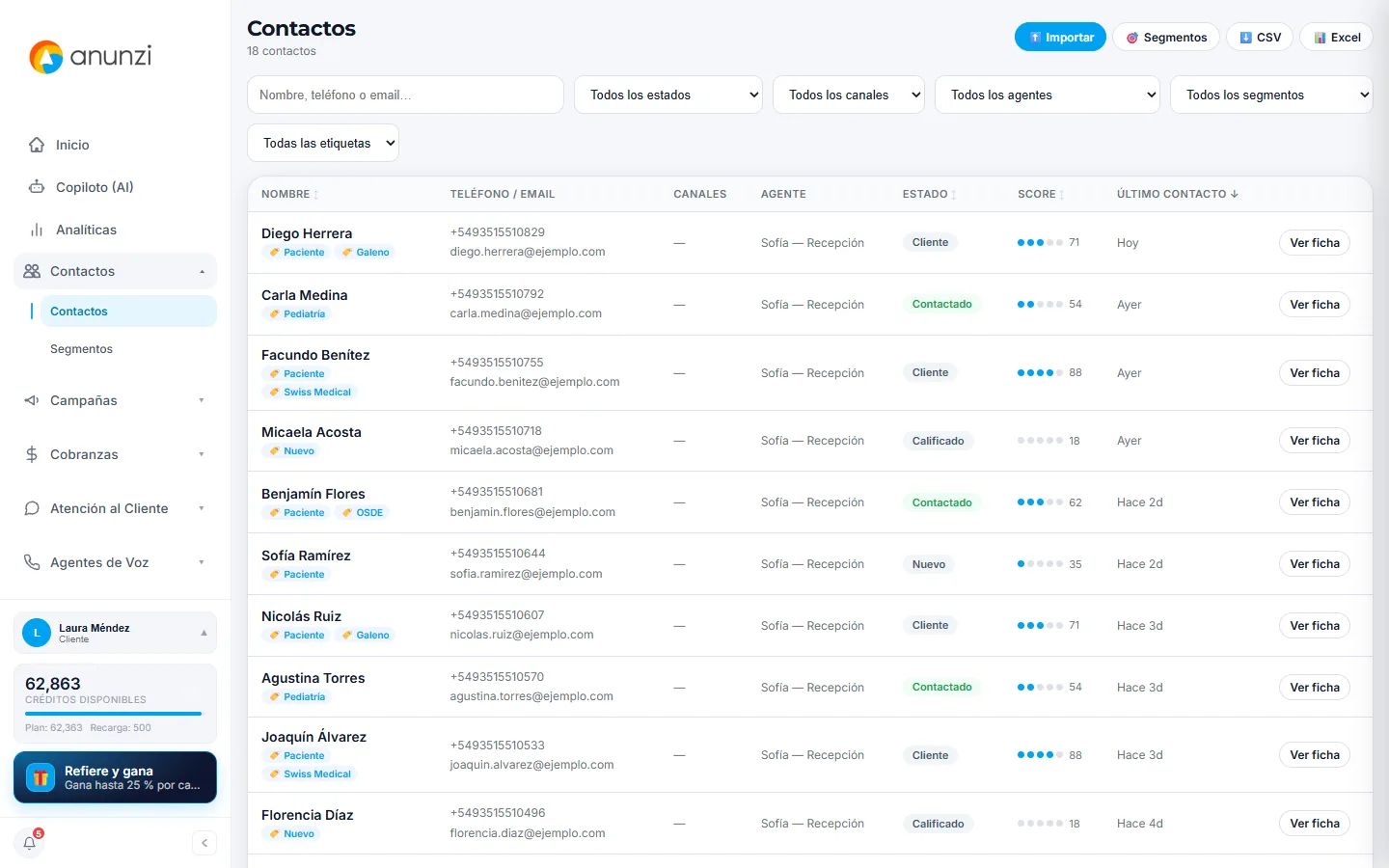This screenshot has height=868, width=1389.
Task: Click phone +5493515510644
Action: (x=498, y=554)
